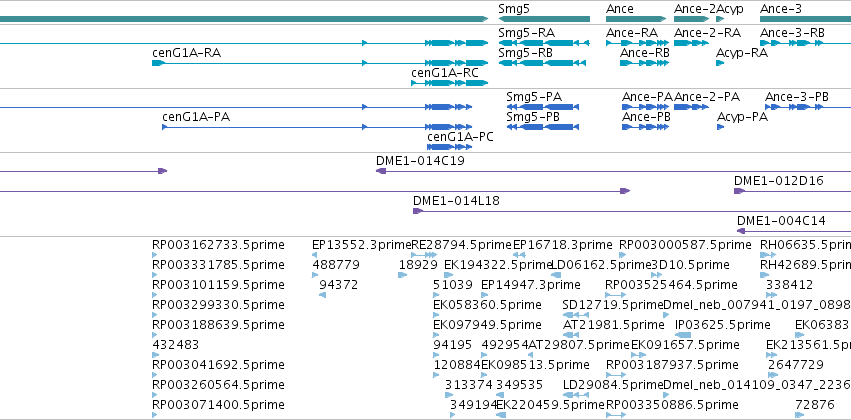Select the DME1-012D16 clone label
The image size is (851, 420).
pyautogui.click(x=779, y=181)
